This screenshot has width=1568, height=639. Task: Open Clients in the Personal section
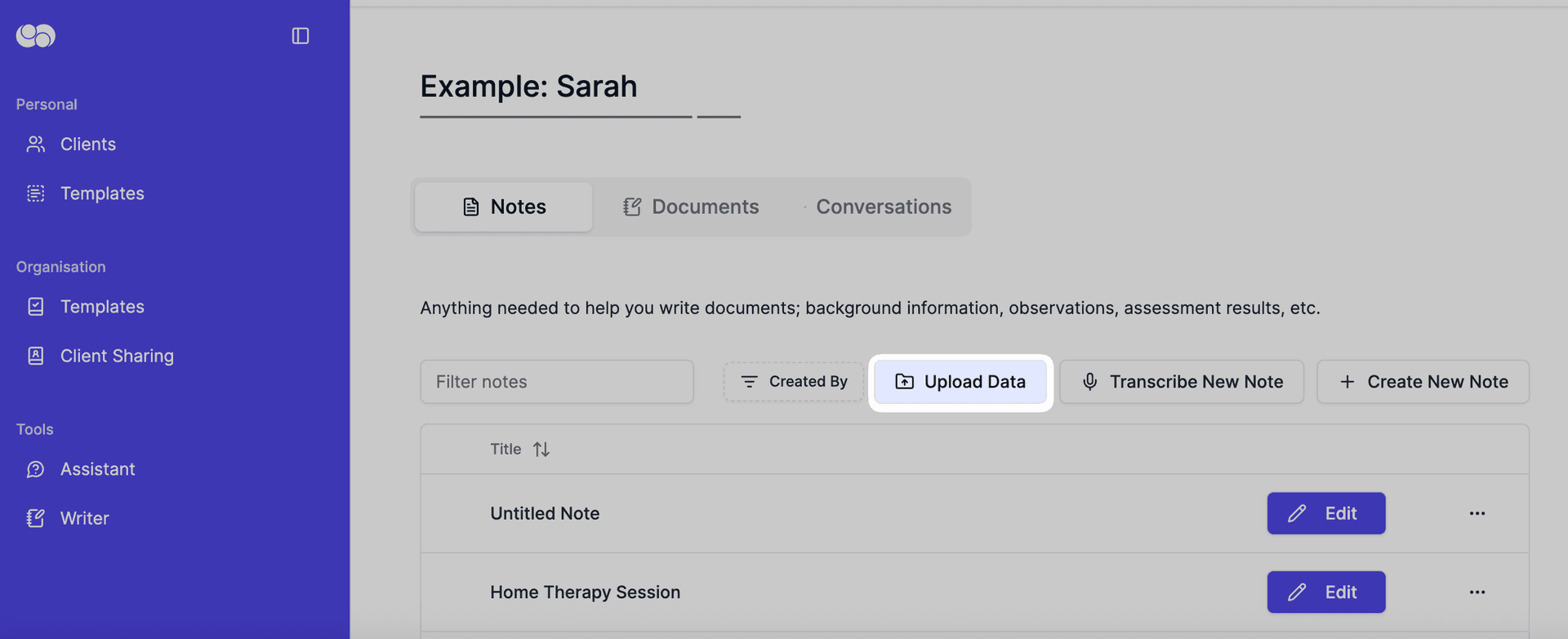pos(87,144)
